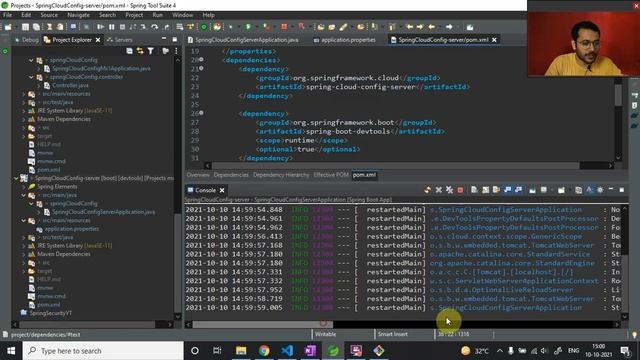
Task: Switch to application.properties editor tab
Action: [345, 40]
